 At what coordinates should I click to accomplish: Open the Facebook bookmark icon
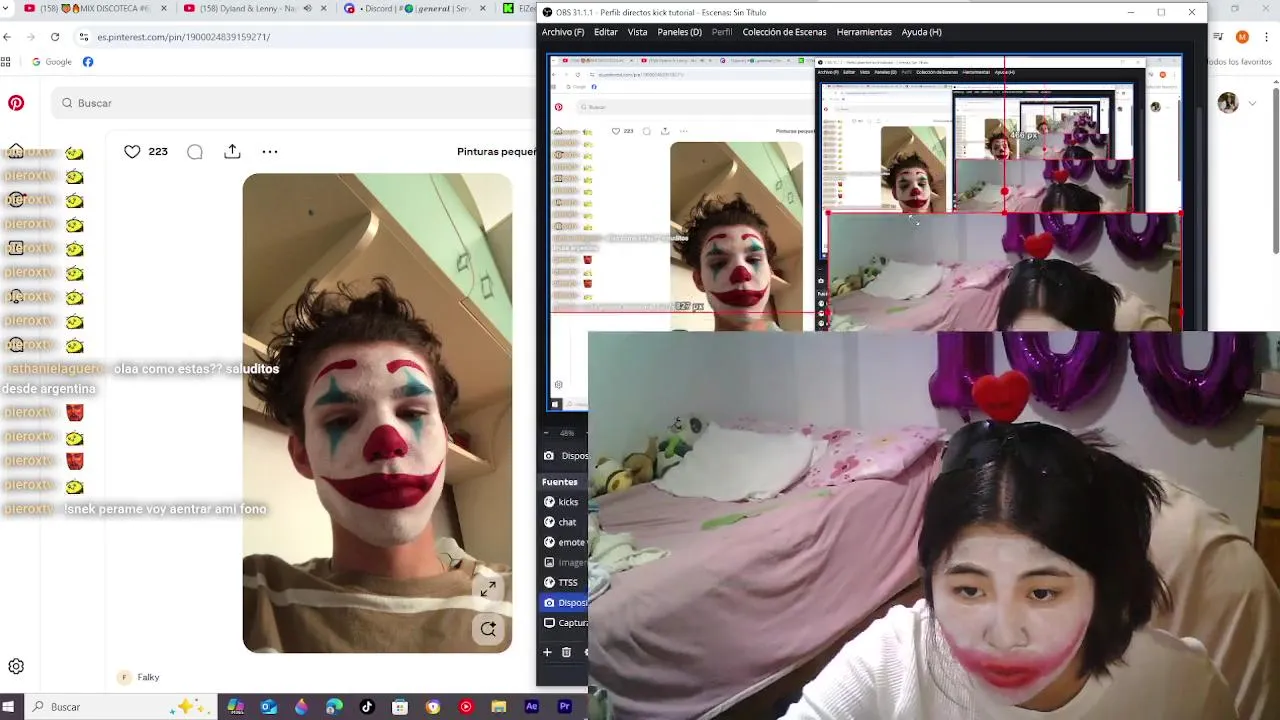coord(88,62)
